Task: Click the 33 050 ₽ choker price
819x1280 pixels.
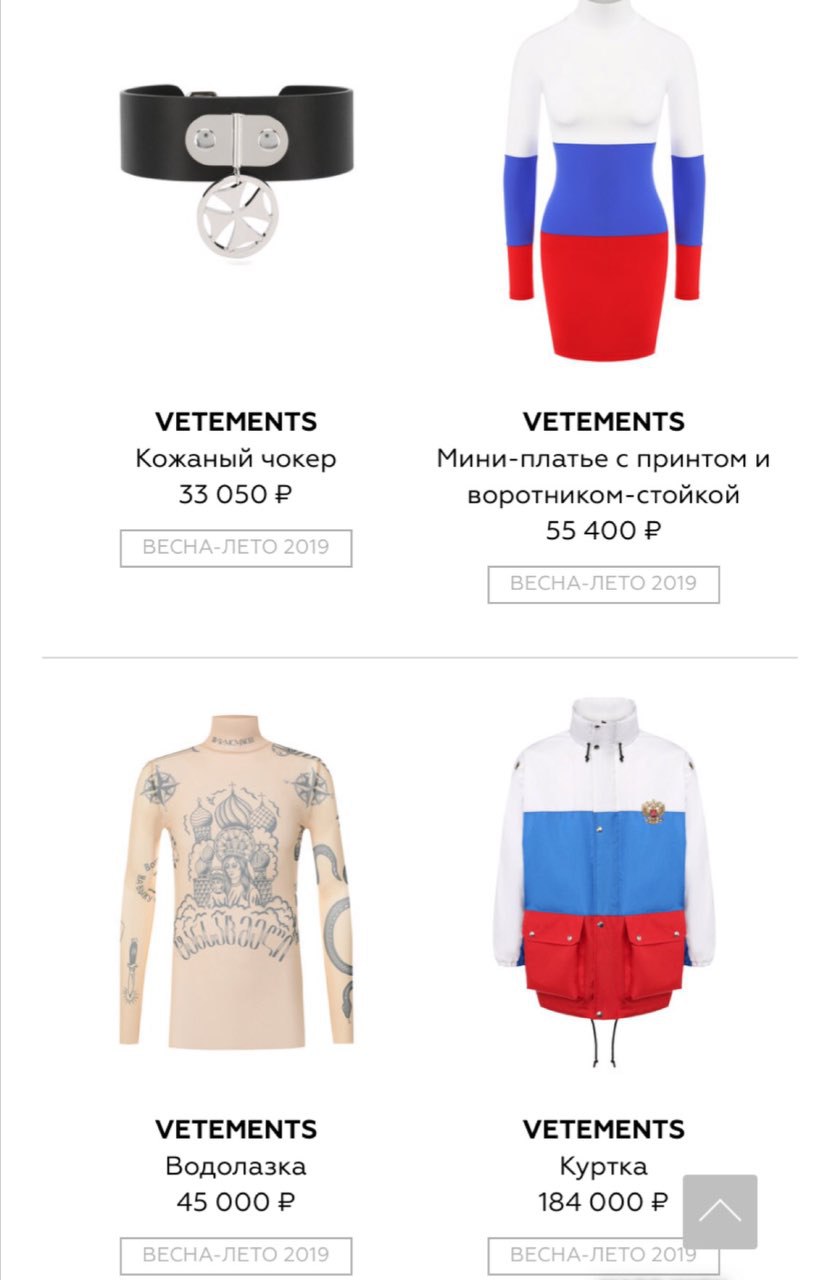Action: click(236, 494)
